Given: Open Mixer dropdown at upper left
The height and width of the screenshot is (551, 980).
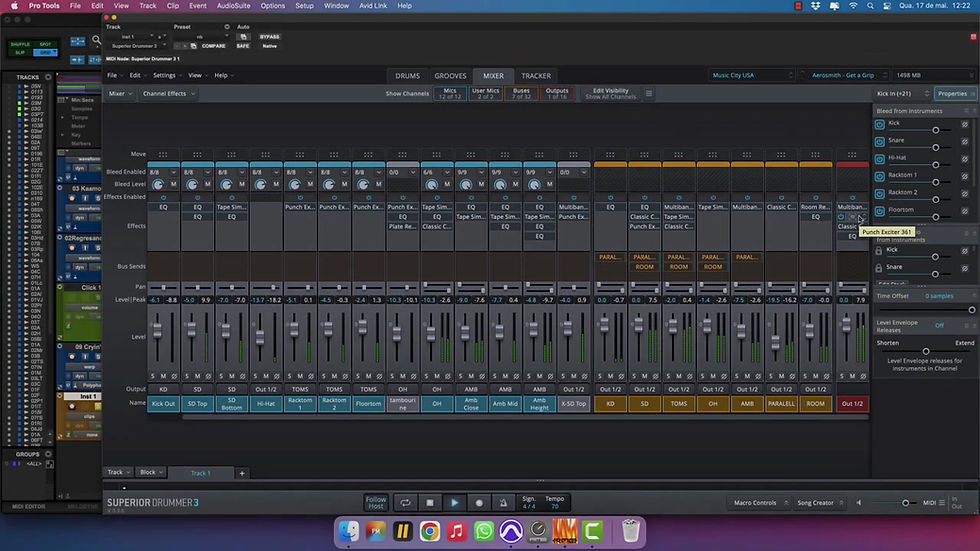Looking at the screenshot, I should coord(121,94).
